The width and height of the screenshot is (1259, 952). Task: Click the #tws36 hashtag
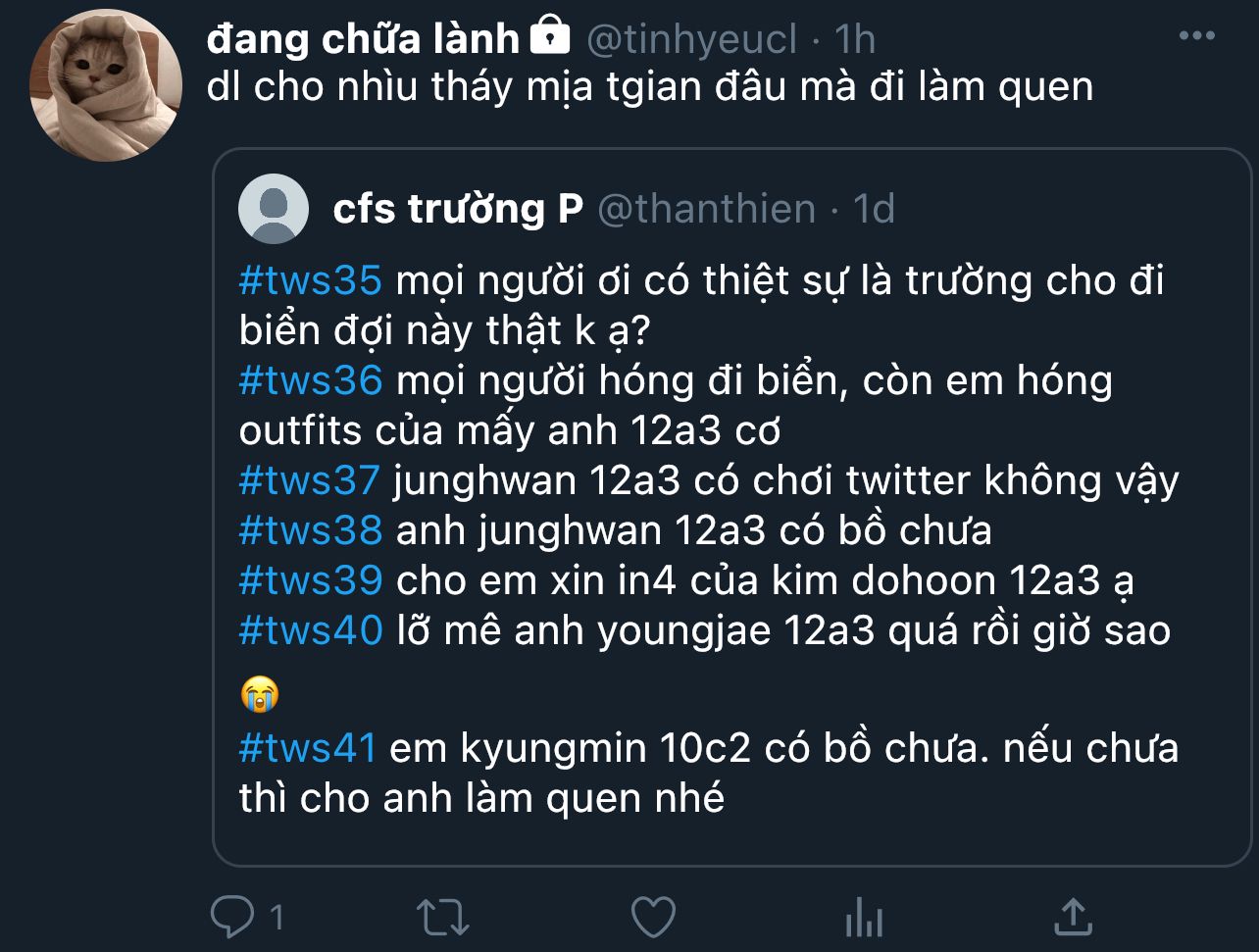click(x=310, y=380)
